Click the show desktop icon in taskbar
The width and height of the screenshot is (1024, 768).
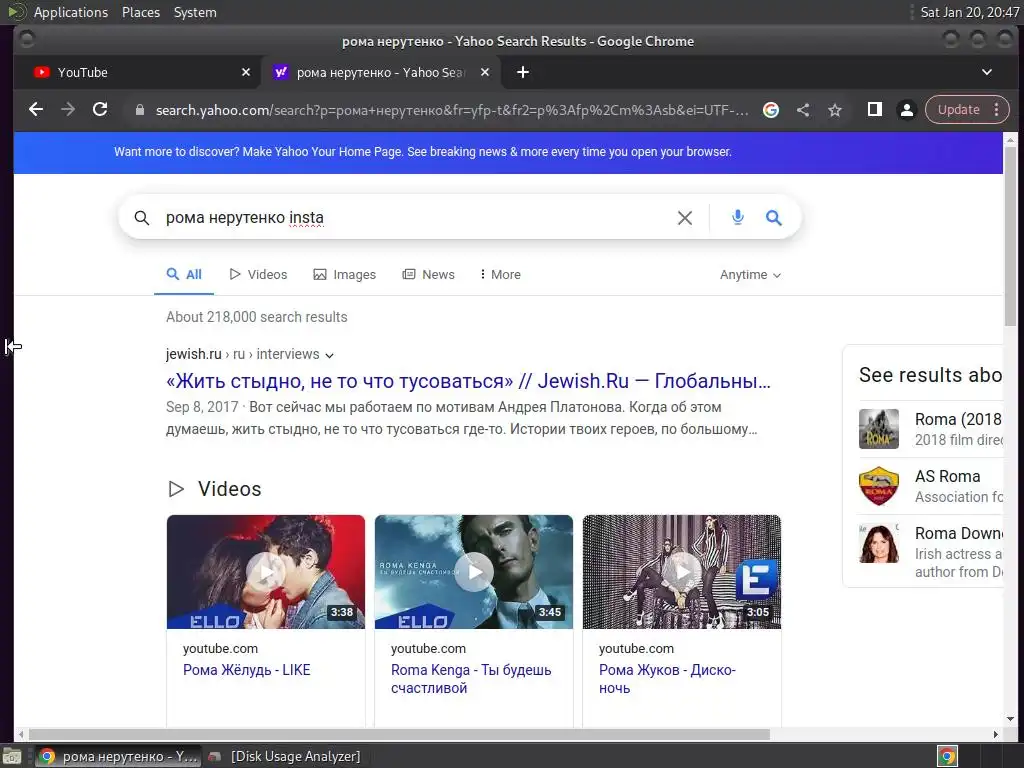pyautogui.click(x=12, y=756)
